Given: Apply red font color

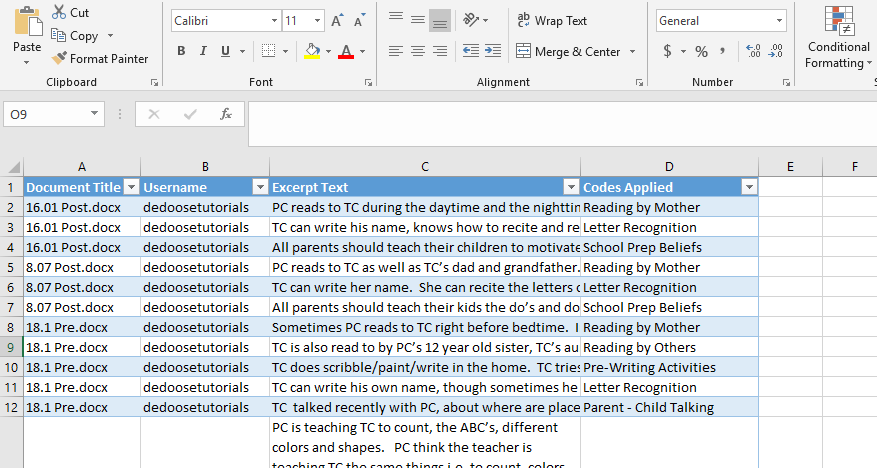Looking at the screenshot, I should (x=346, y=51).
